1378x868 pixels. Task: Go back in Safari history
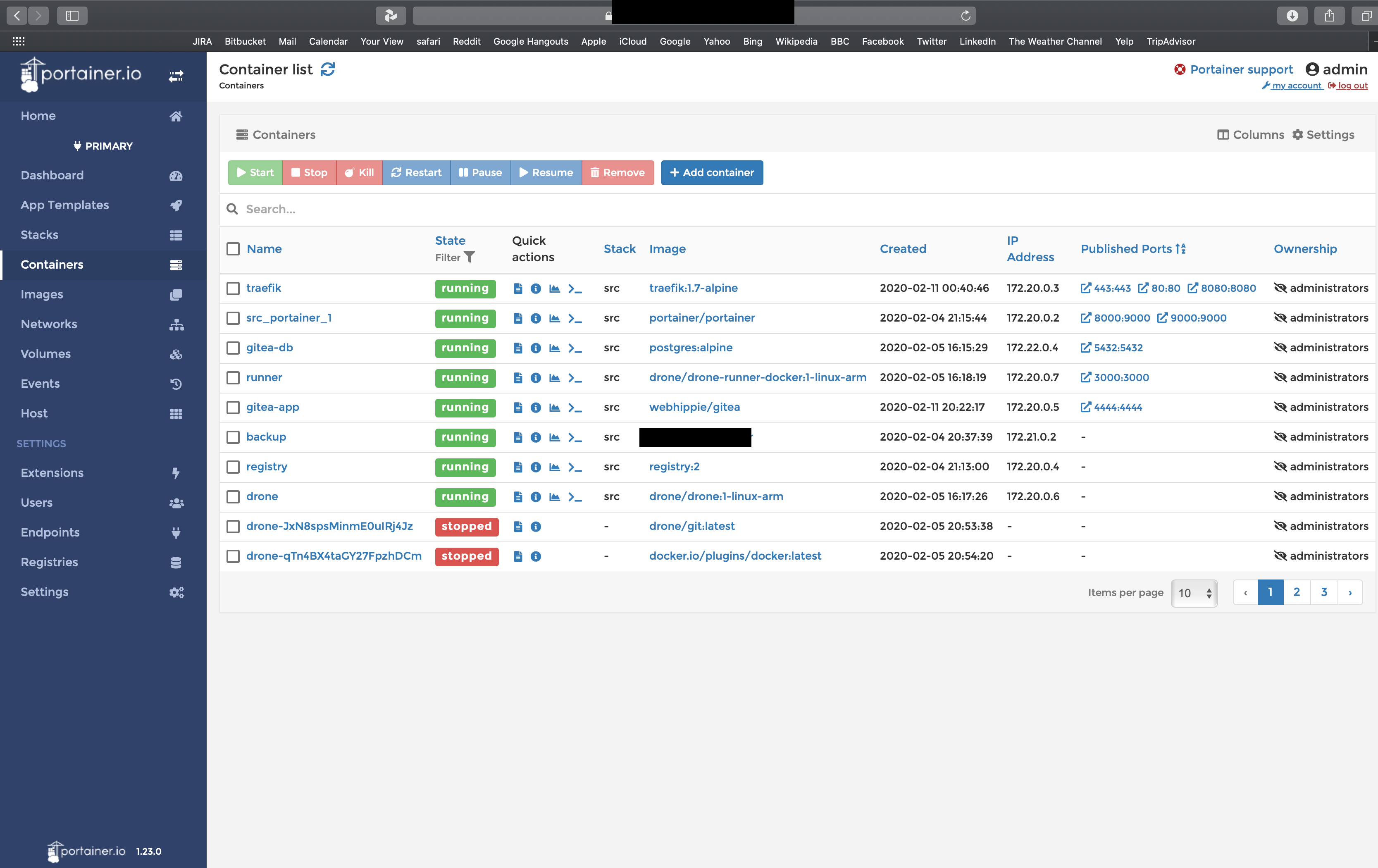17,15
